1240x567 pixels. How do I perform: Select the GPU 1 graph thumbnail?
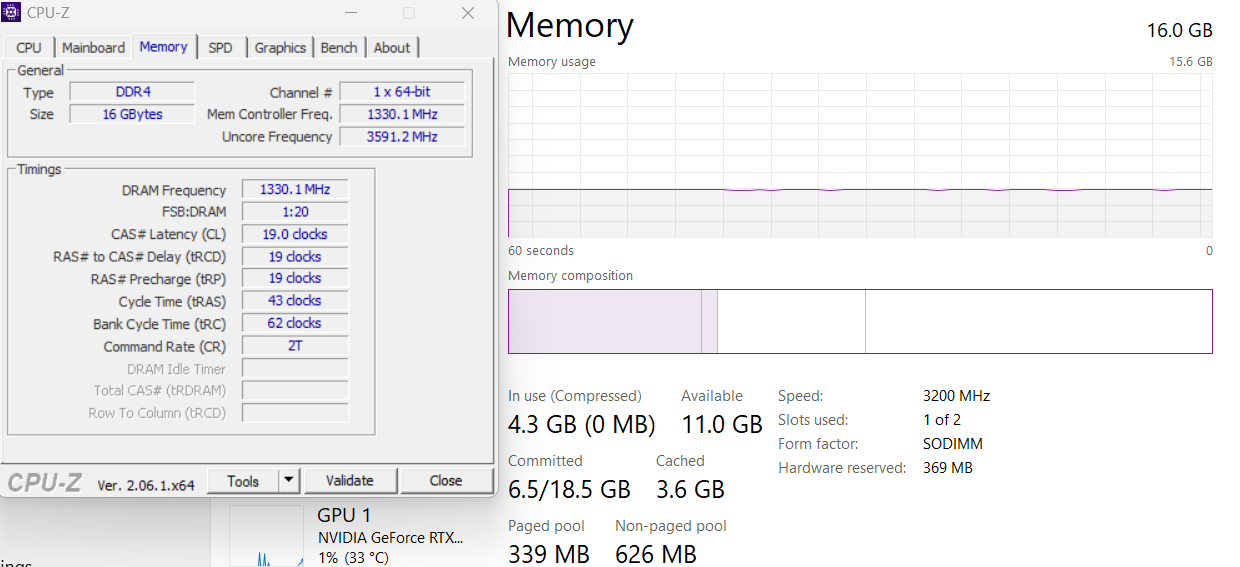click(266, 536)
